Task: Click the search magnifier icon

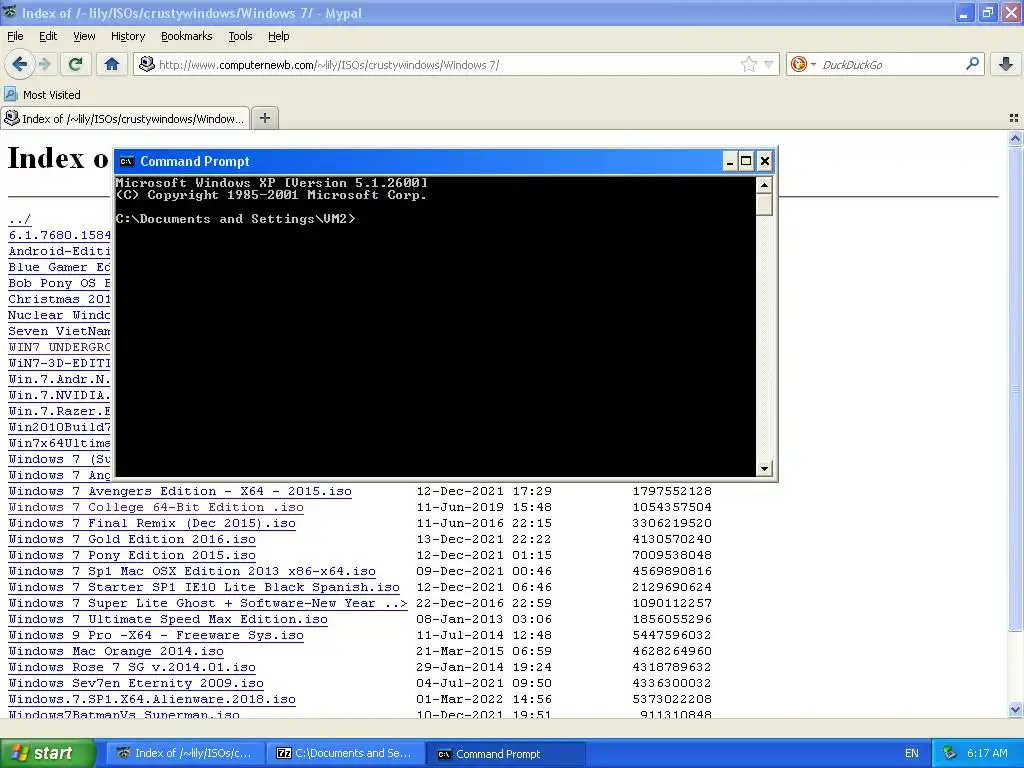Action: pos(972,64)
